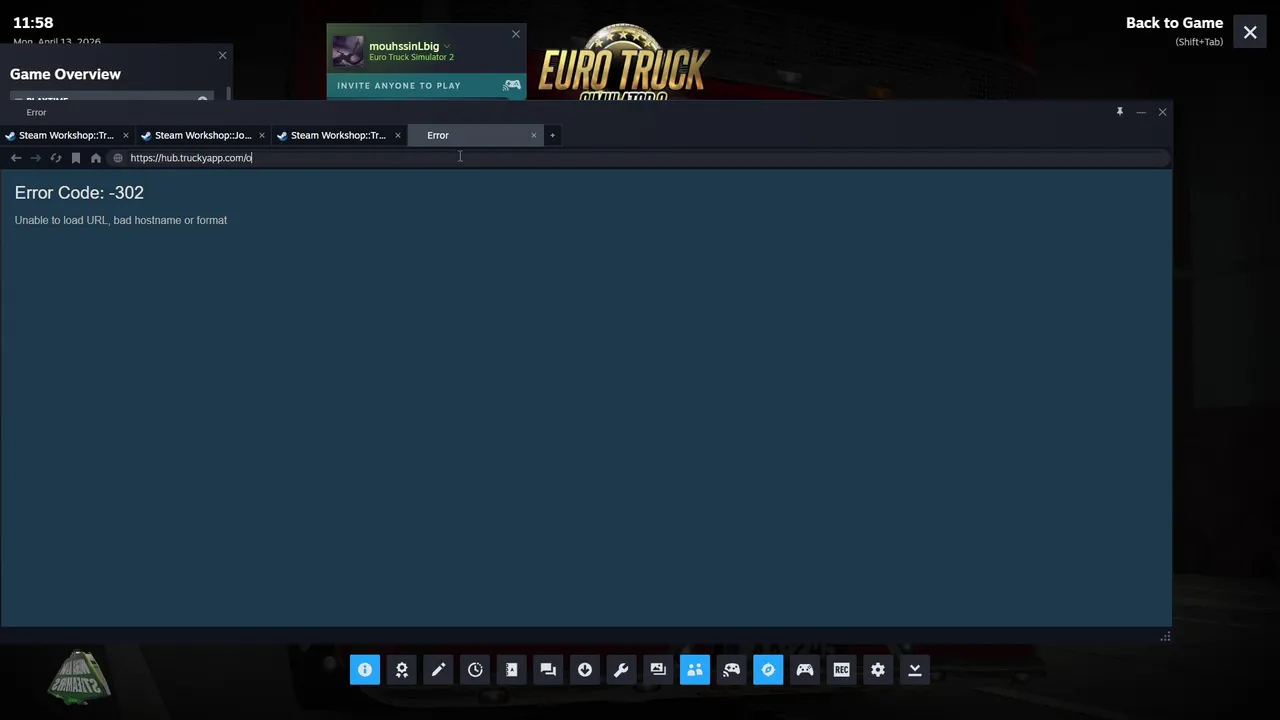The width and height of the screenshot is (1280, 720).
Task: Close the Game Overview panel
Action: [x=223, y=55]
